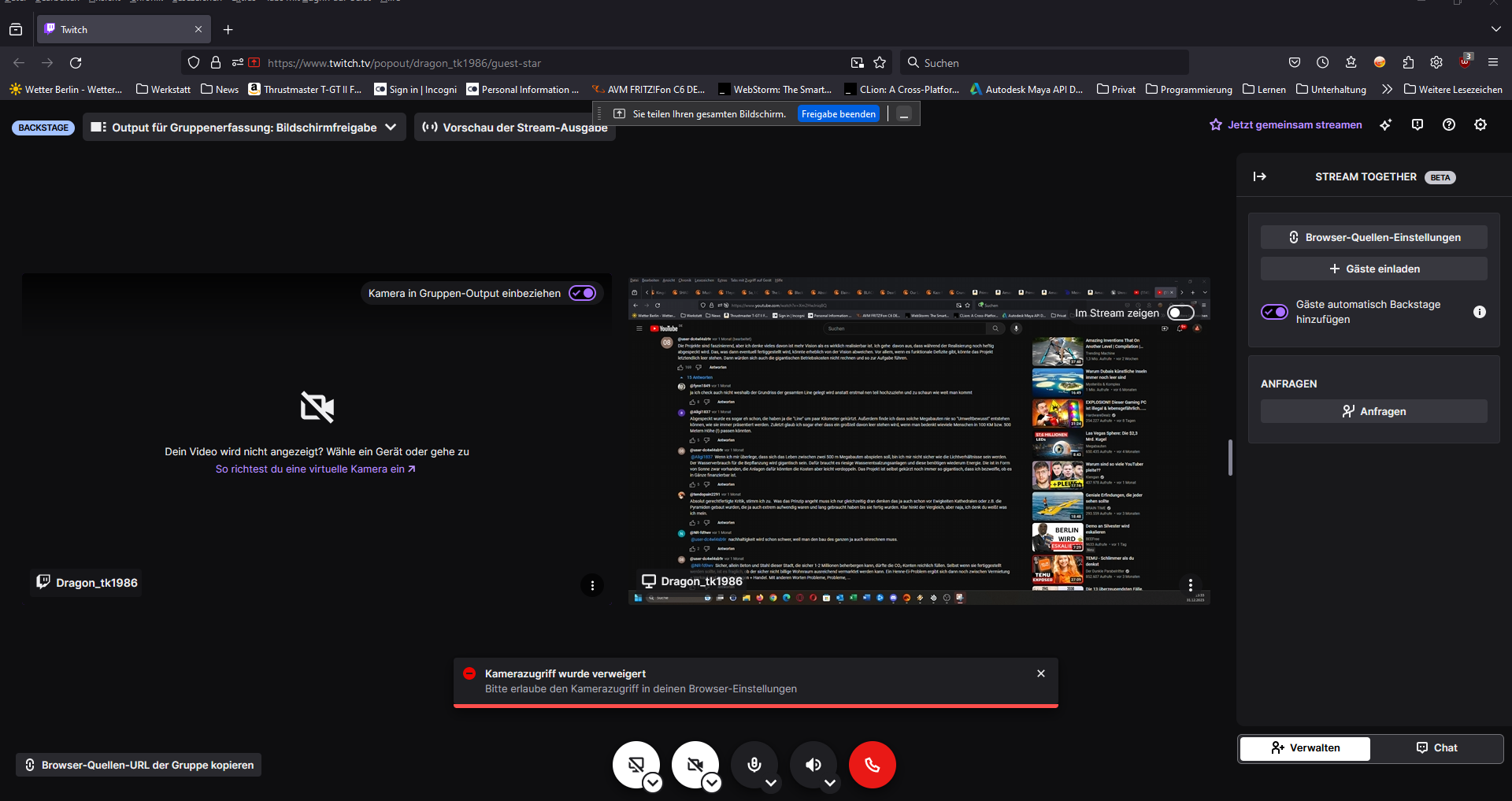Screen dimensions: 1512x801
Task: Click the Gäste einladen button
Action: coord(1373,269)
